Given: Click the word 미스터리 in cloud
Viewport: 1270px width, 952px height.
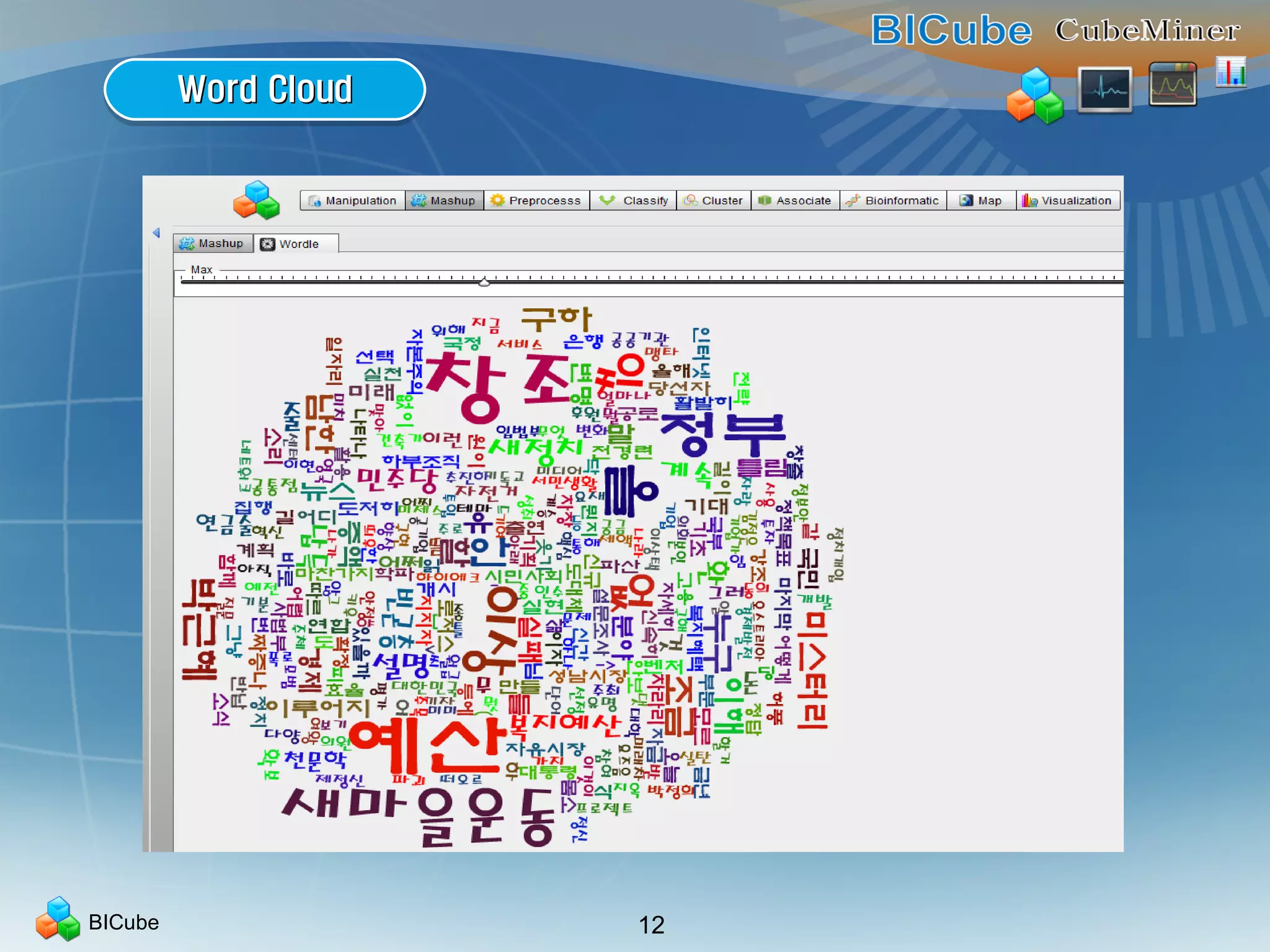Looking at the screenshot, I should pyautogui.click(x=813, y=671).
